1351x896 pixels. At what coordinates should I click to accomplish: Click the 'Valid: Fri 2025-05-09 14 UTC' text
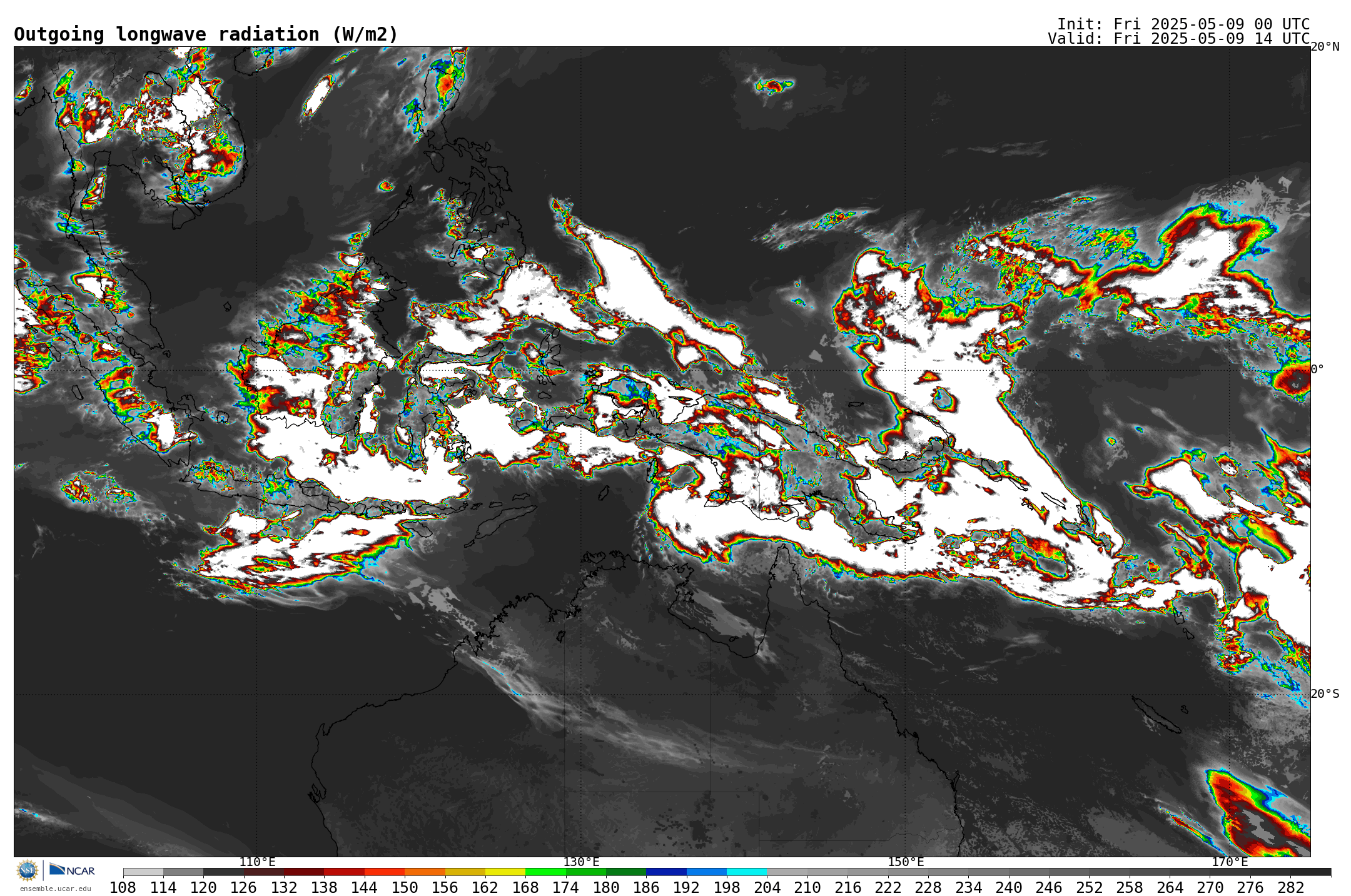point(1179,39)
